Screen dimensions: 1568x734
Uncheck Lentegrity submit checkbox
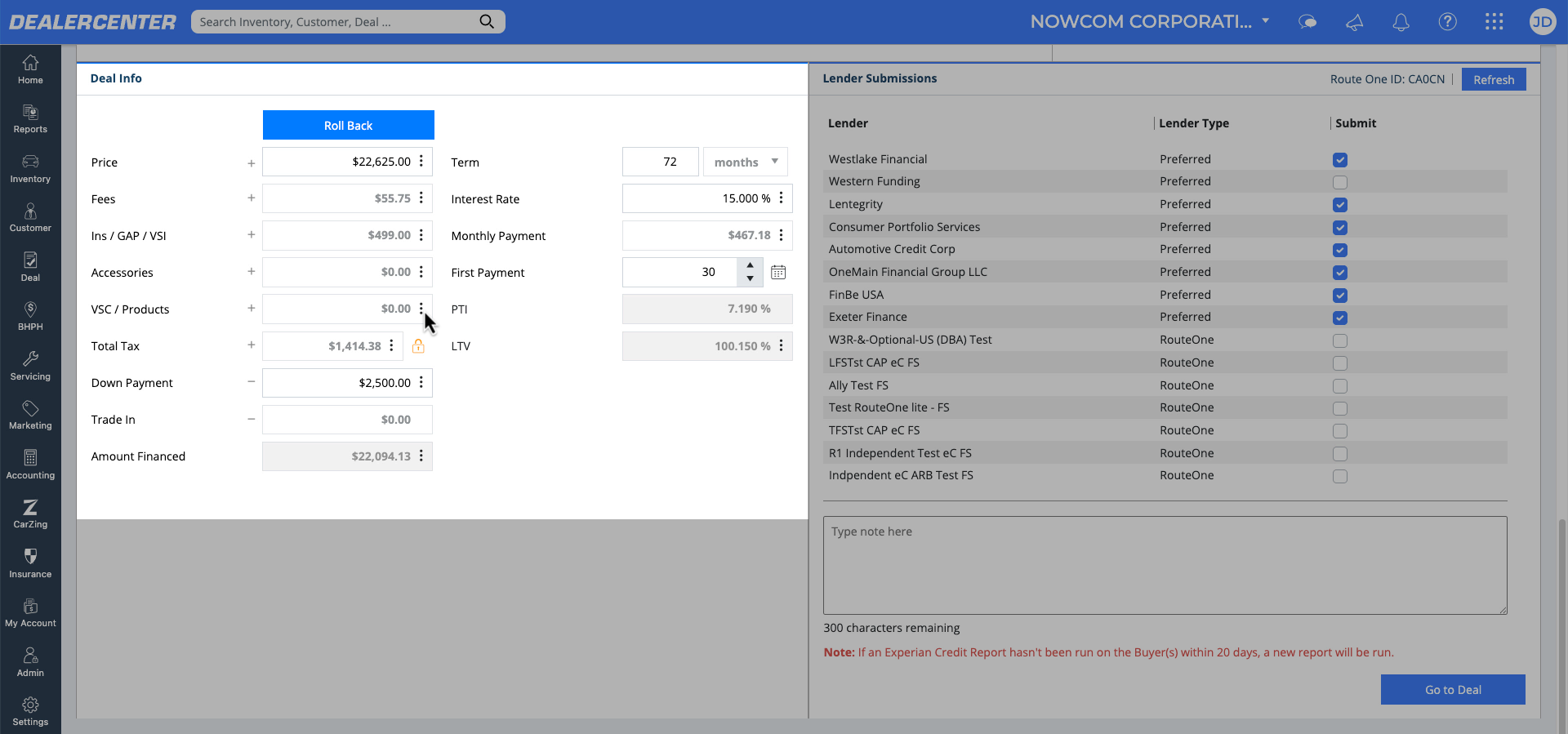pyautogui.click(x=1340, y=205)
